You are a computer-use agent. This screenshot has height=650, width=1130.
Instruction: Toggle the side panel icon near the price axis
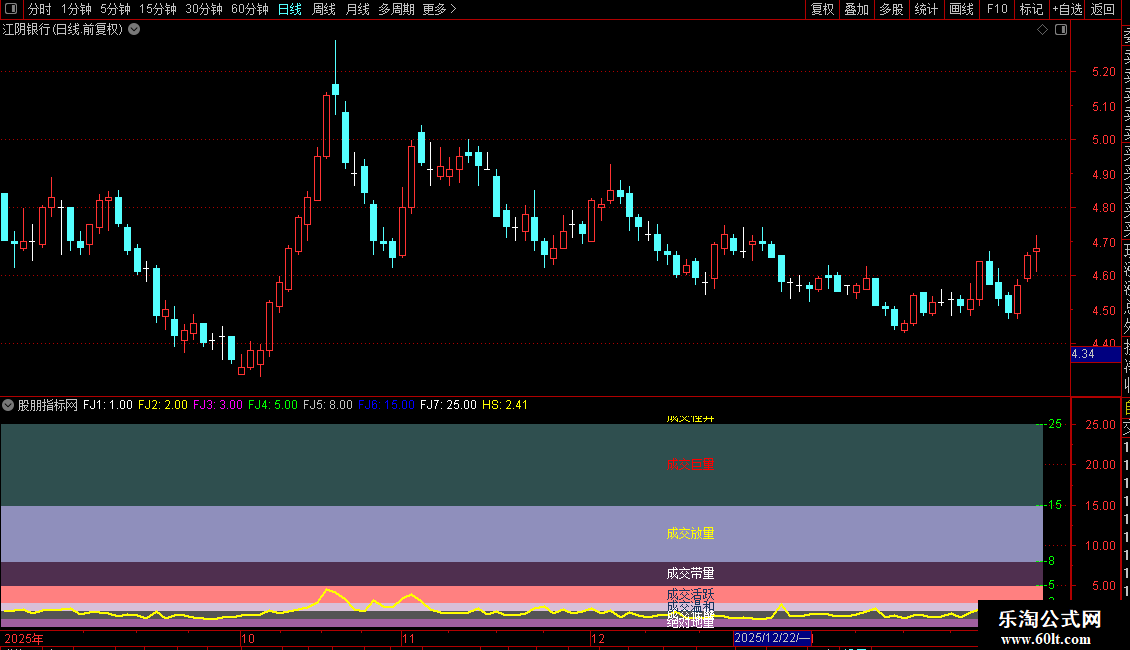point(1061,30)
